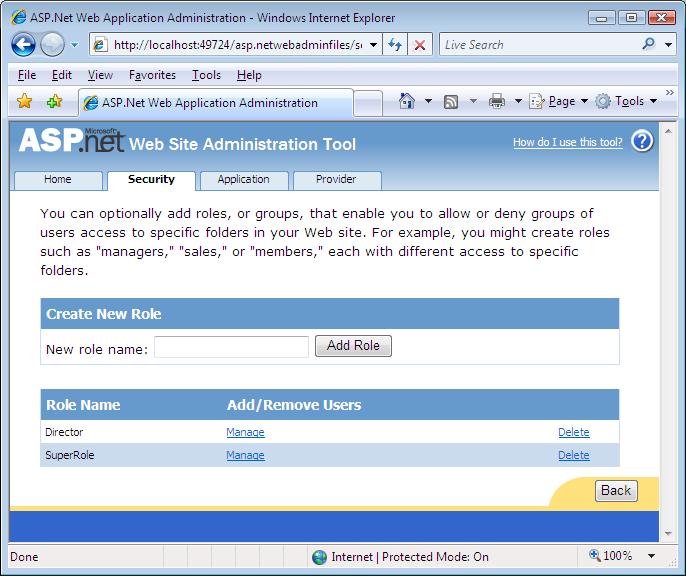Click the address bar URL field
686x576 pixels.
click(238, 45)
